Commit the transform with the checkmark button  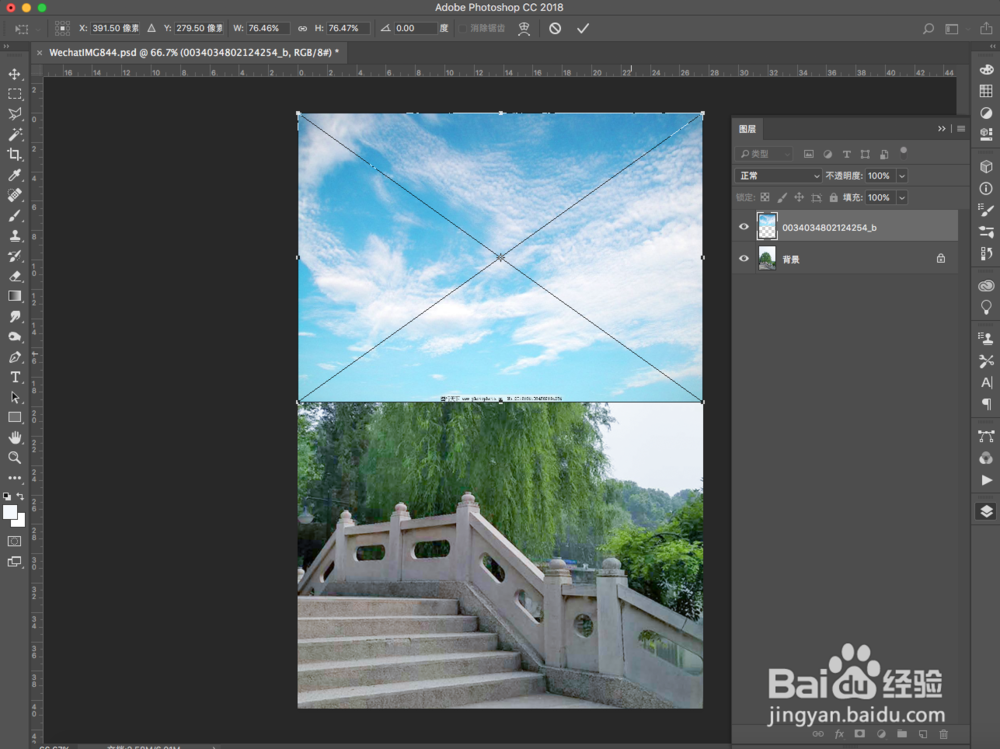point(584,28)
